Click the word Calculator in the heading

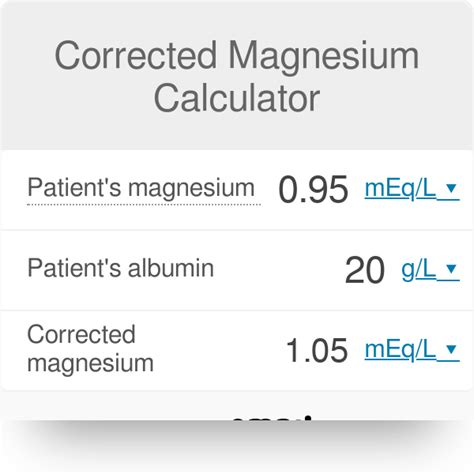237,98
